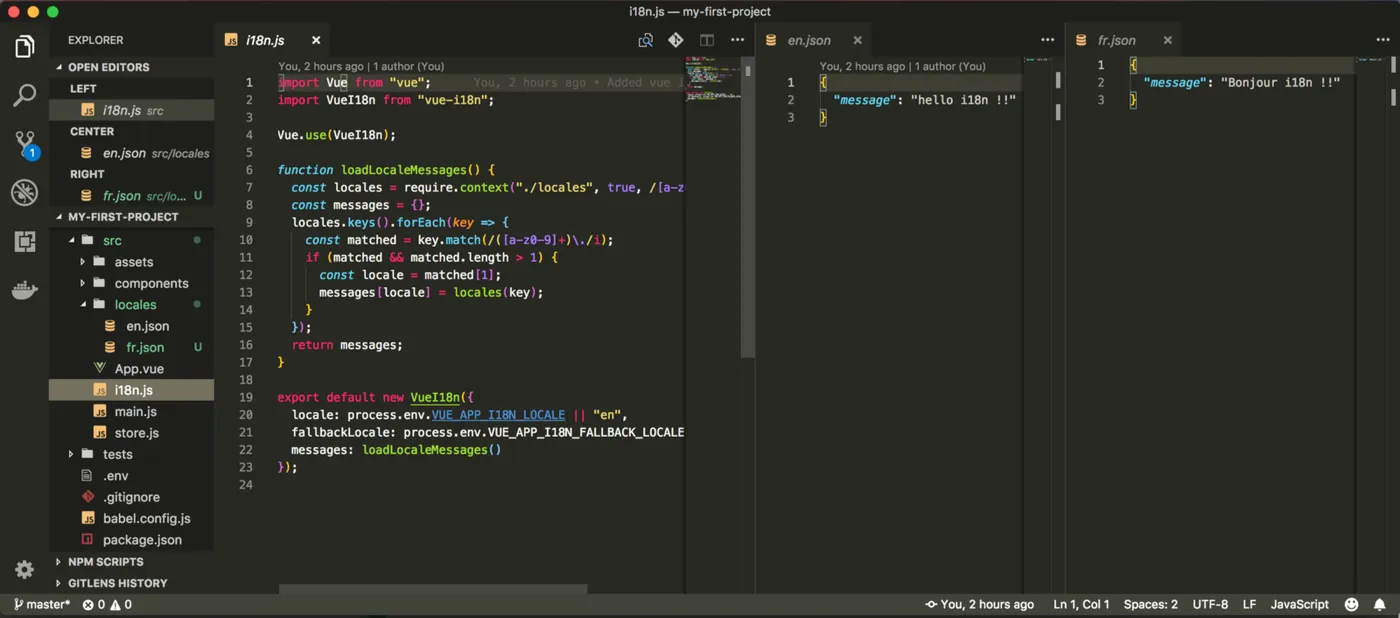Open the Extensions view in activity bar
Image resolution: width=1400 pixels, height=618 pixels.
point(24,241)
